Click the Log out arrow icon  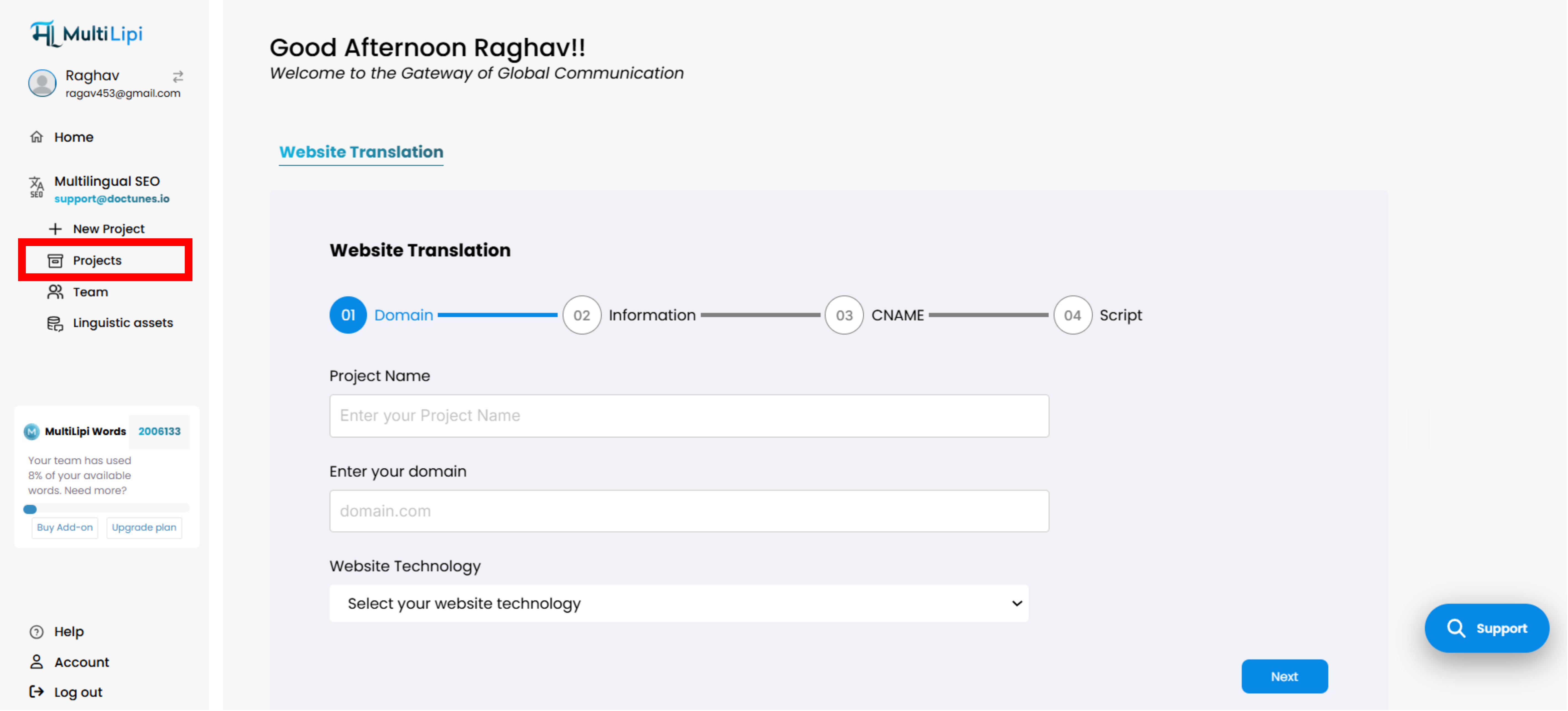36,692
